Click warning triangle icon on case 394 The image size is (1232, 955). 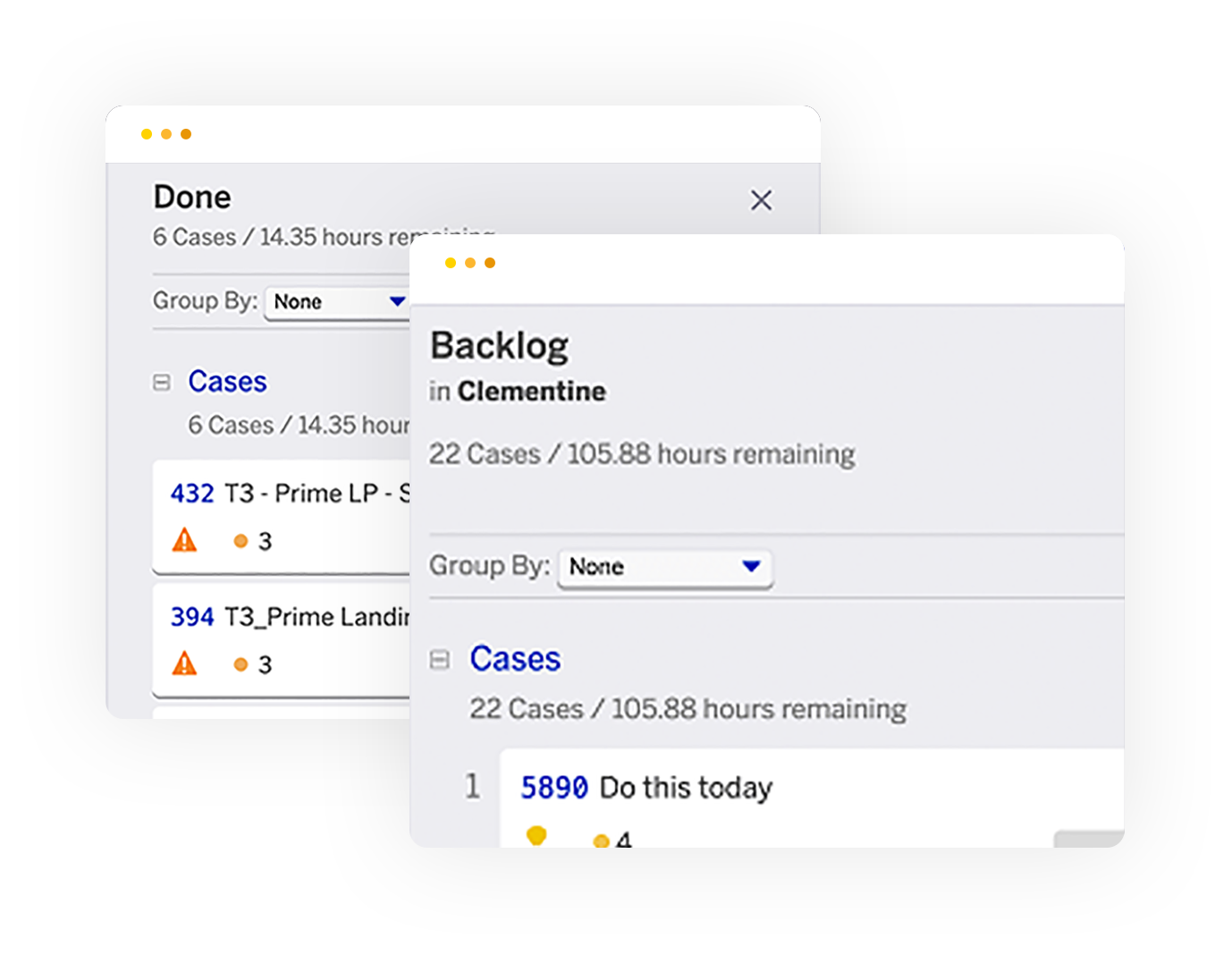(x=184, y=663)
